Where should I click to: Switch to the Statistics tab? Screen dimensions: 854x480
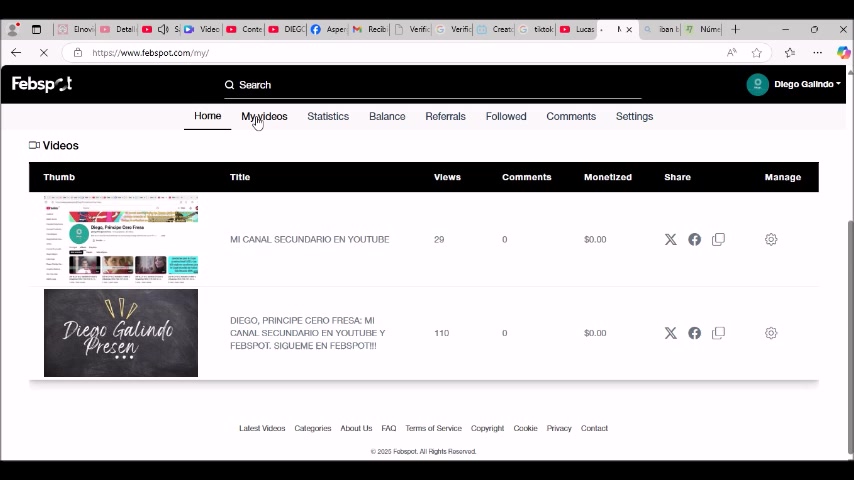[x=328, y=117]
